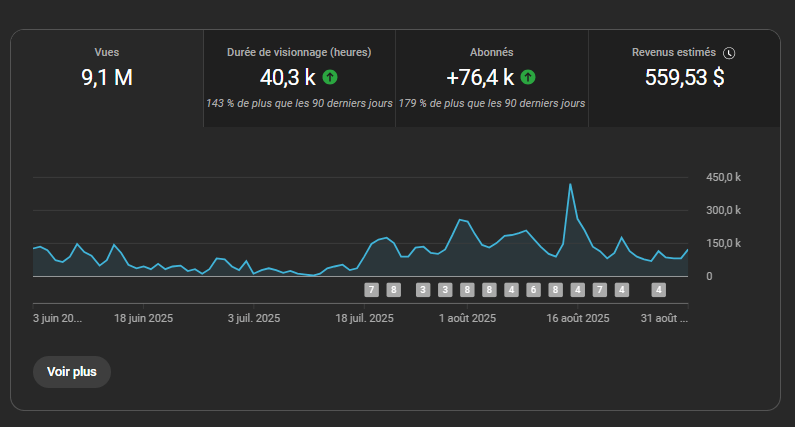Click green up-arrow icon next to +76,4 k
This screenshot has width=795, height=427.
[x=528, y=77]
